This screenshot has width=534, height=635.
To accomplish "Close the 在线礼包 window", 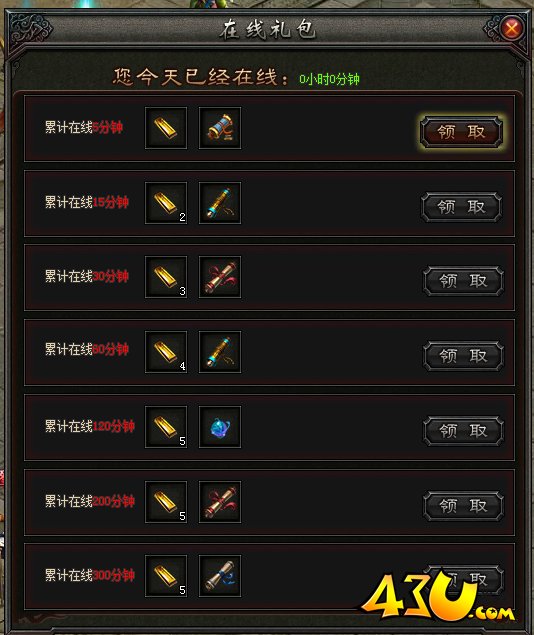I will (x=512, y=28).
